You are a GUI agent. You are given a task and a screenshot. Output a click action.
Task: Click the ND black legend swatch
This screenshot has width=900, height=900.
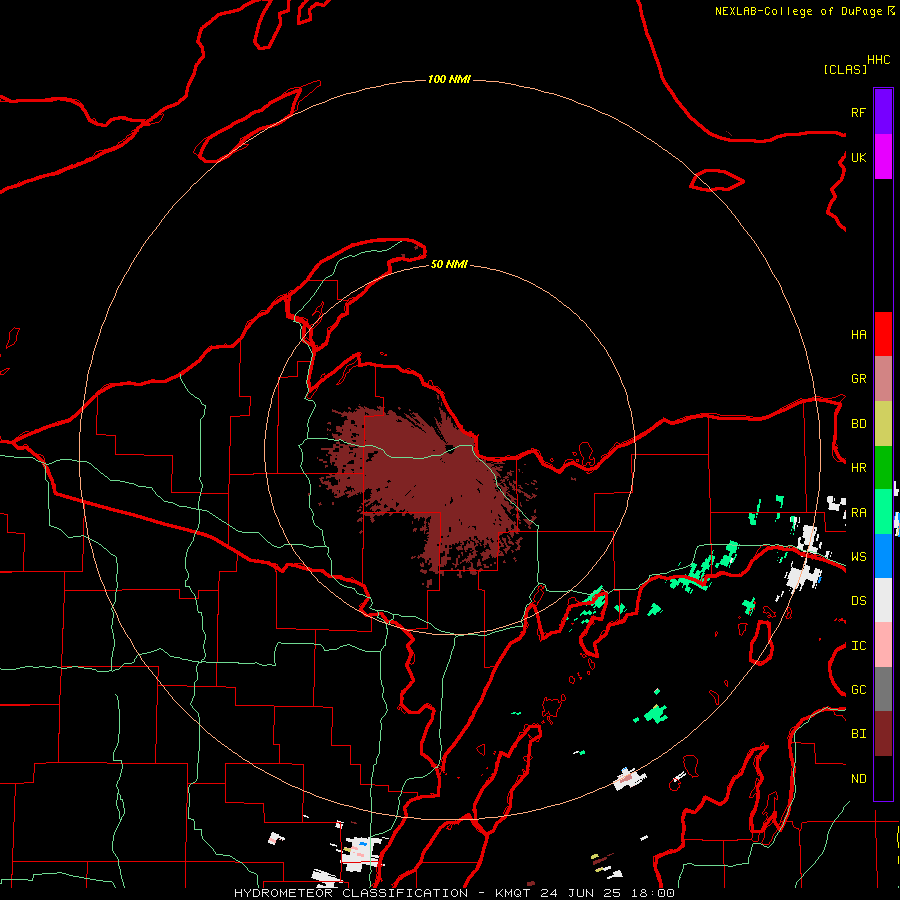click(883, 778)
